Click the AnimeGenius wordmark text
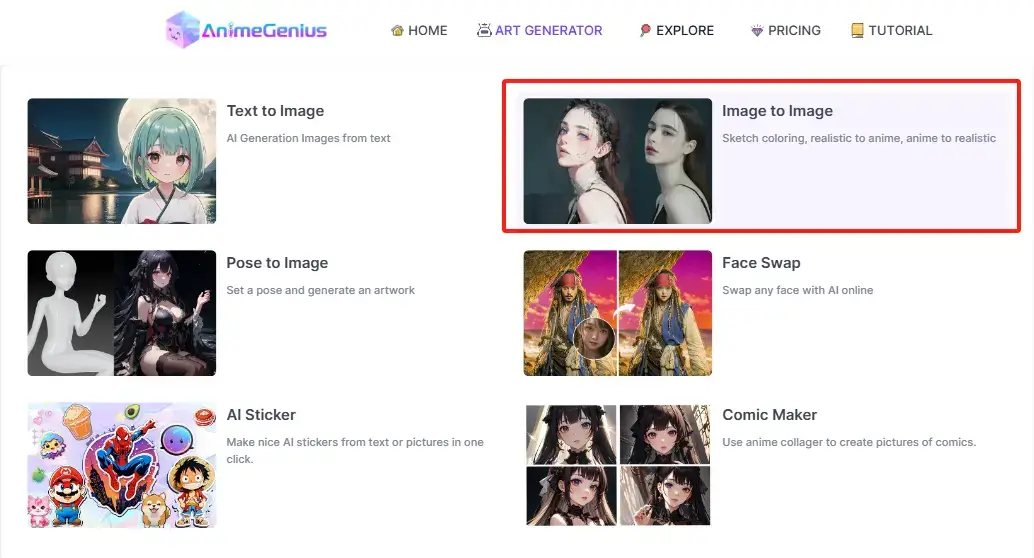Viewport: 1034px width, 558px height. point(264,31)
